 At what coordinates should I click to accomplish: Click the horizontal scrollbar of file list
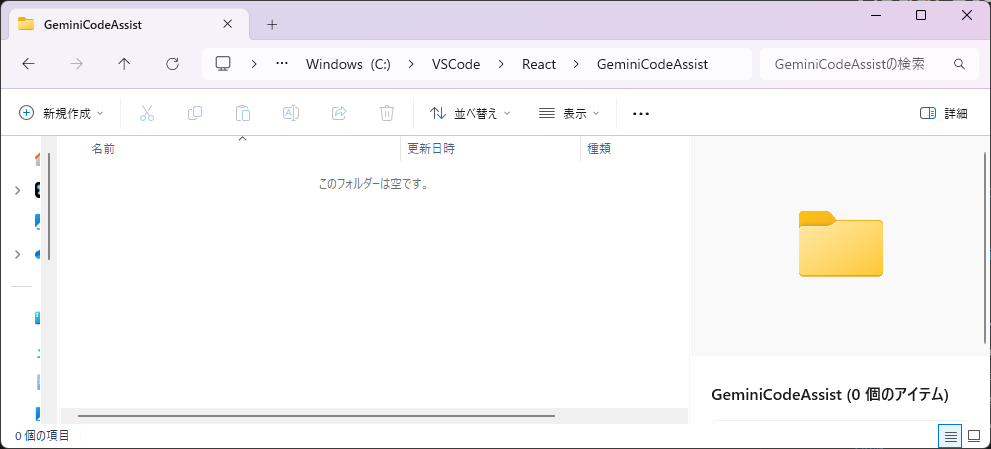pyautogui.click(x=316, y=415)
